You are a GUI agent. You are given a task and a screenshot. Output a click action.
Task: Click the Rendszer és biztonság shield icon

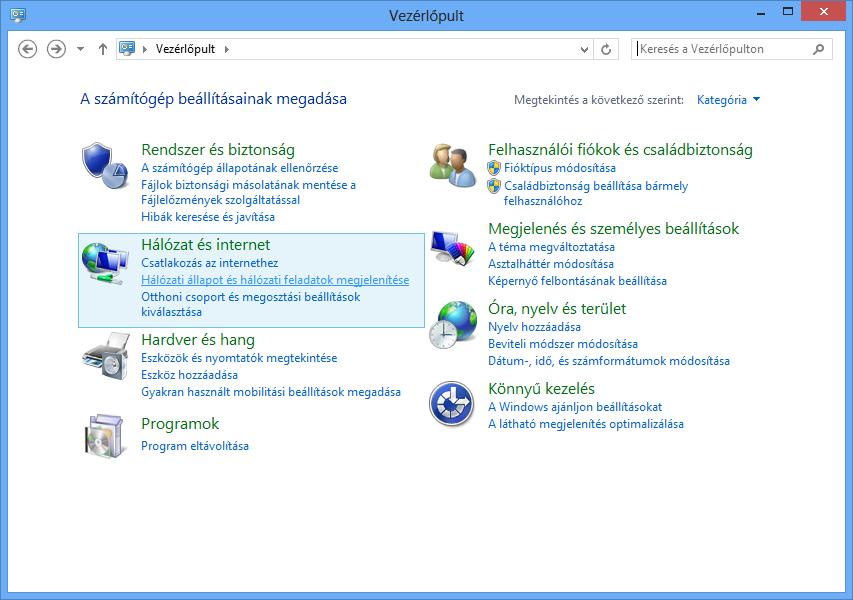coord(105,165)
